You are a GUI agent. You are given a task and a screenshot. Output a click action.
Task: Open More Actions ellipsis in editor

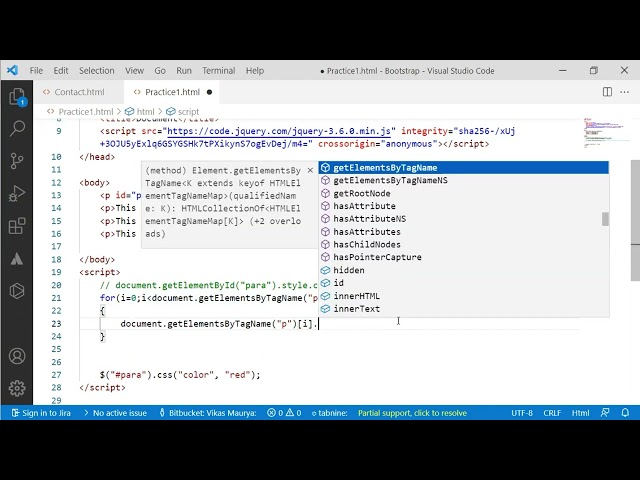[x=624, y=92]
